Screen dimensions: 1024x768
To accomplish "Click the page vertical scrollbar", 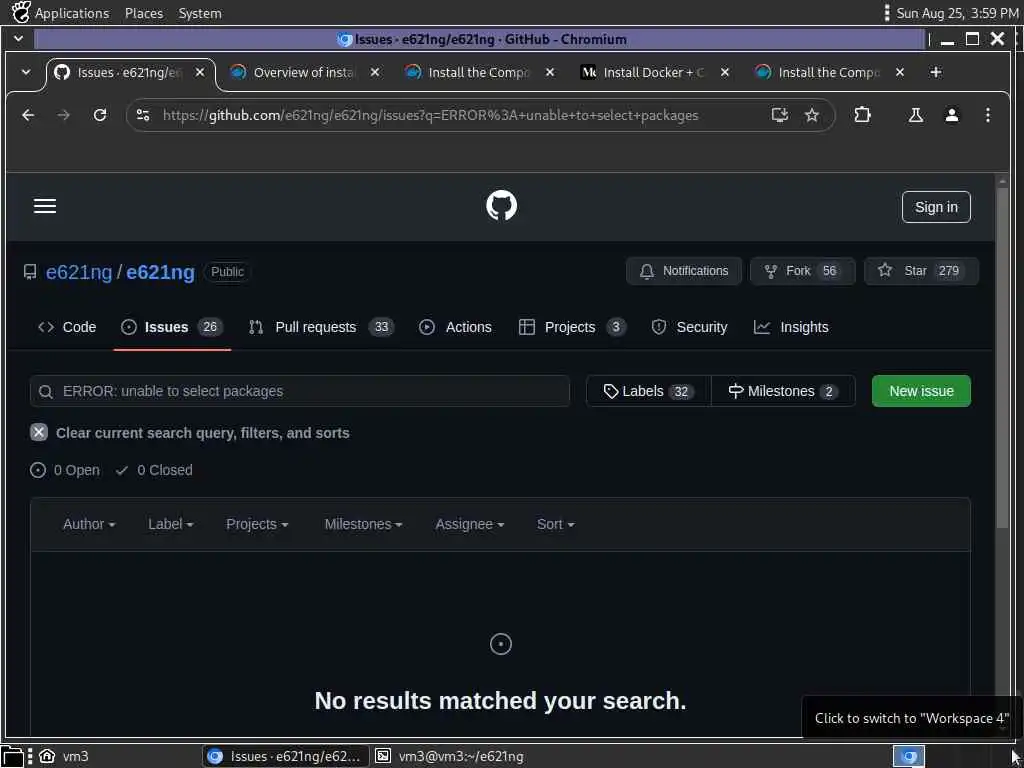I will pos(1002,357).
